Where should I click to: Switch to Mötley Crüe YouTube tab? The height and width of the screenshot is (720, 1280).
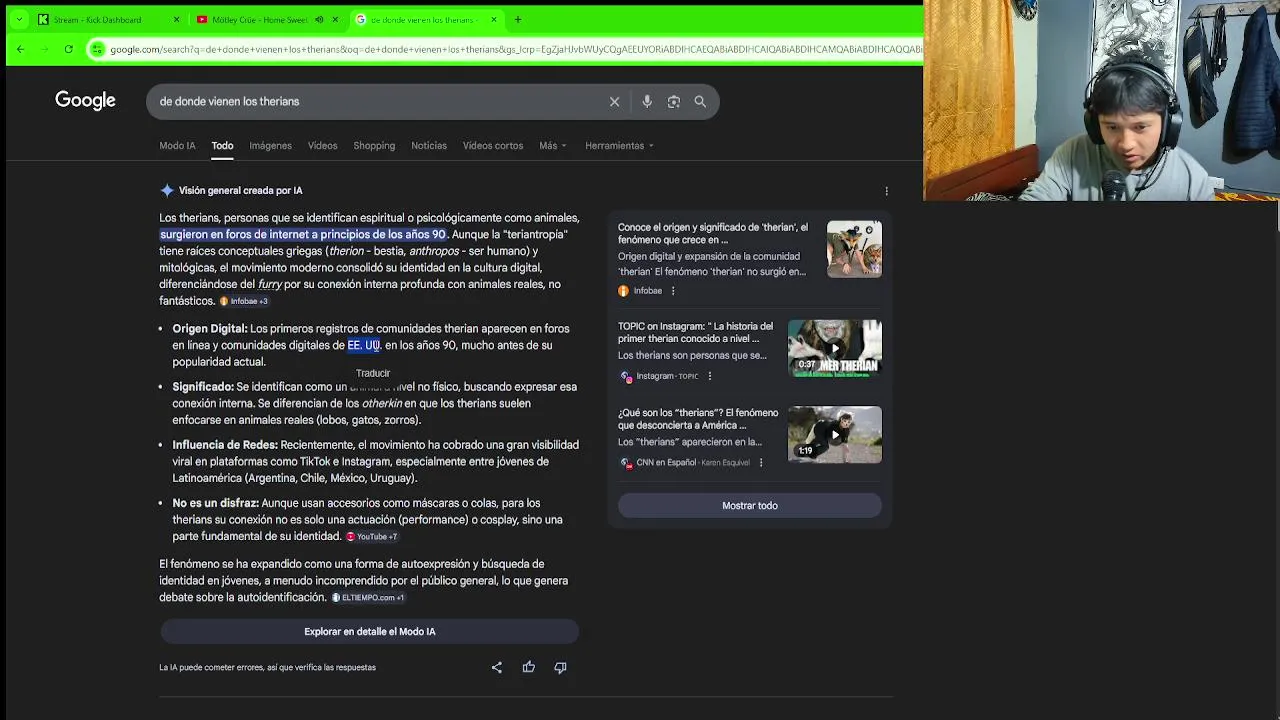(262, 19)
